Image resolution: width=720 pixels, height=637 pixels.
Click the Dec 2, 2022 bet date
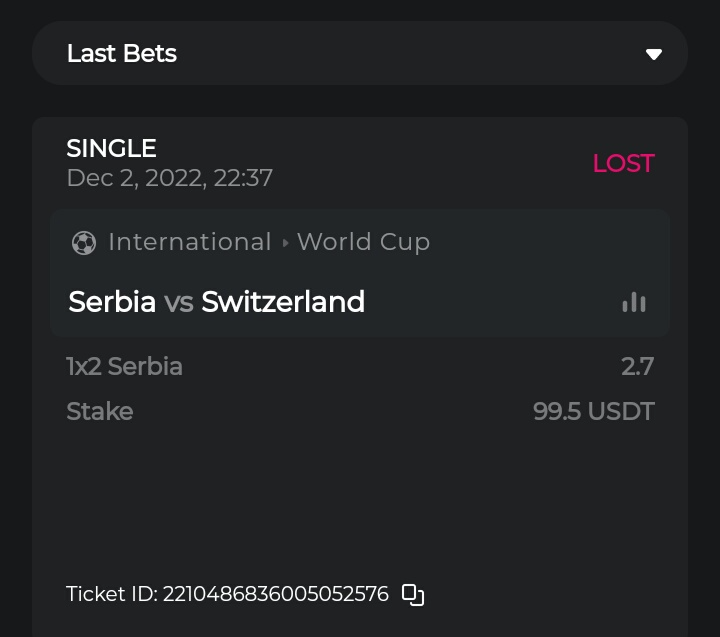[169, 179]
